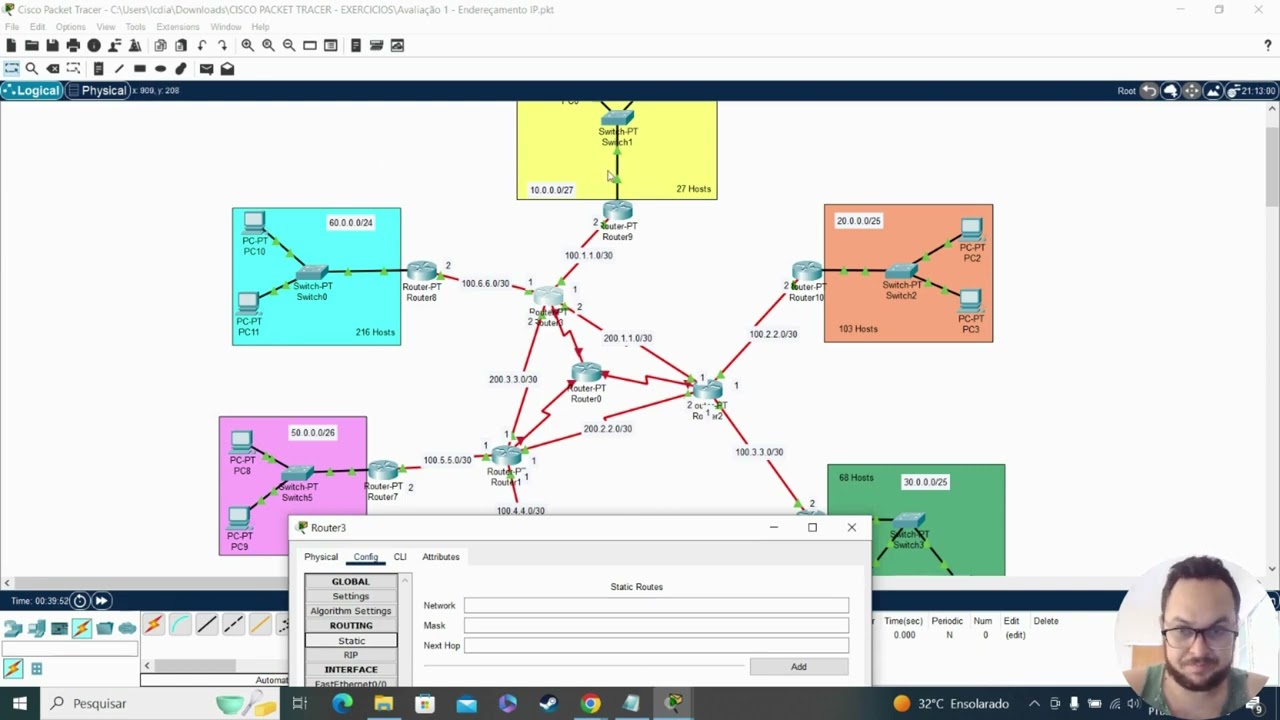
Task: Zoom in on the workspace
Action: tap(247, 45)
